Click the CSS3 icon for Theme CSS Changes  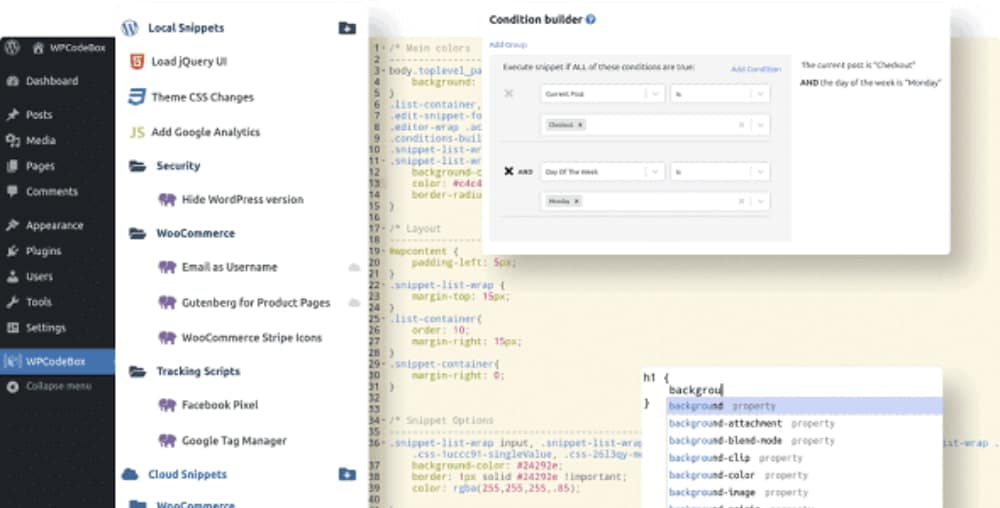137,97
